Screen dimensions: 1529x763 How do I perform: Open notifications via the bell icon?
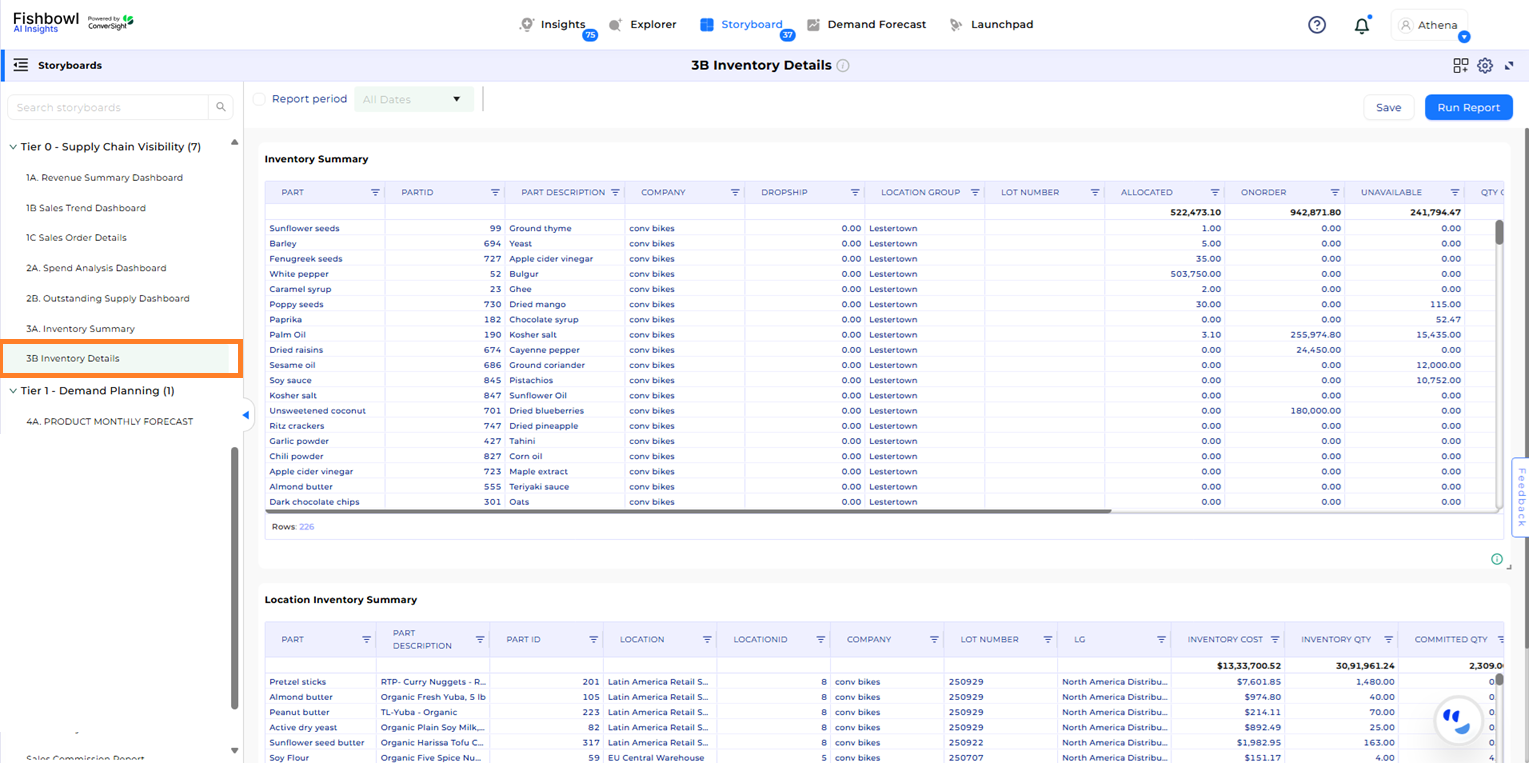pyautogui.click(x=1362, y=24)
